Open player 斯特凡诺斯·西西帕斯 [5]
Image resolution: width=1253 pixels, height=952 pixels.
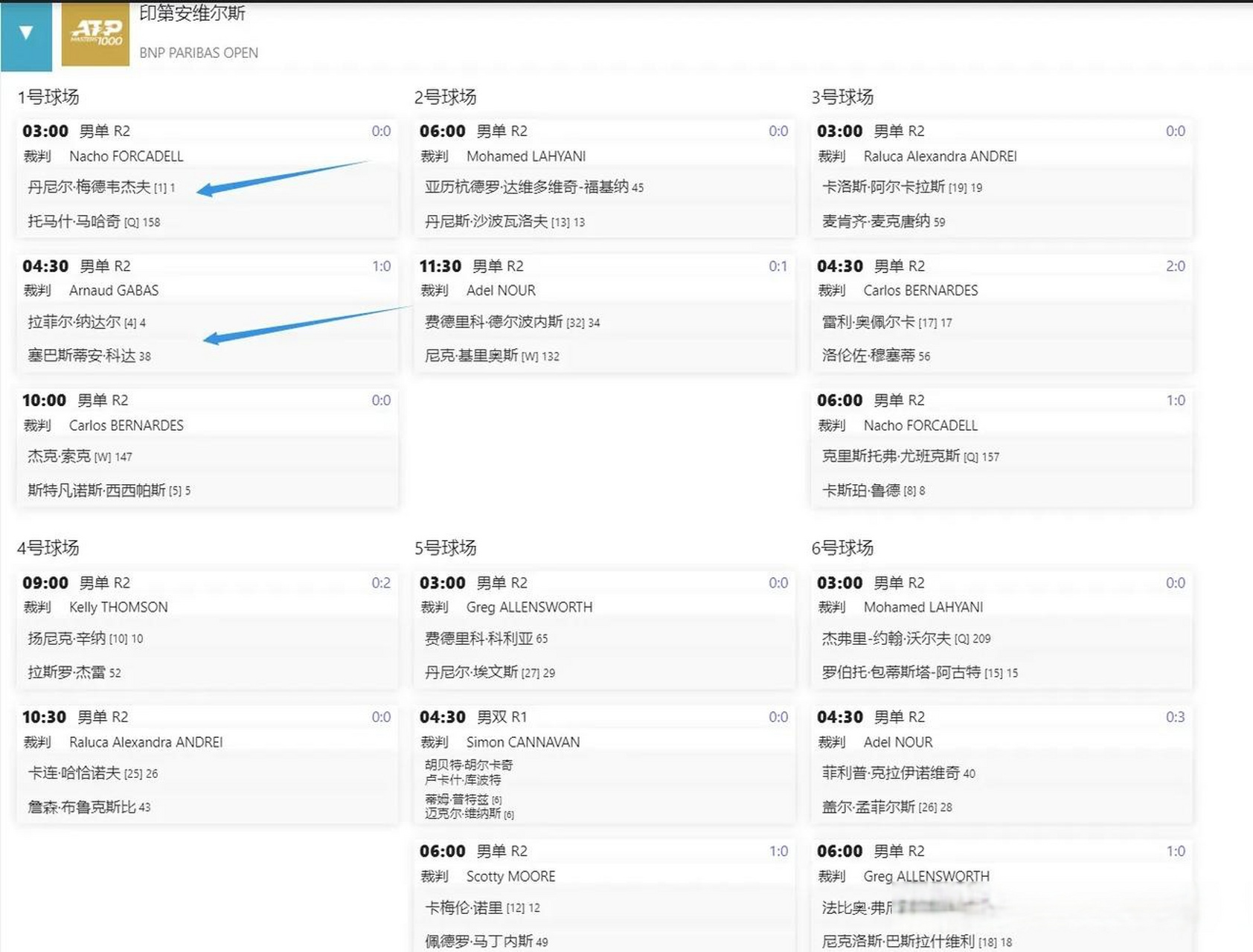click(109, 491)
